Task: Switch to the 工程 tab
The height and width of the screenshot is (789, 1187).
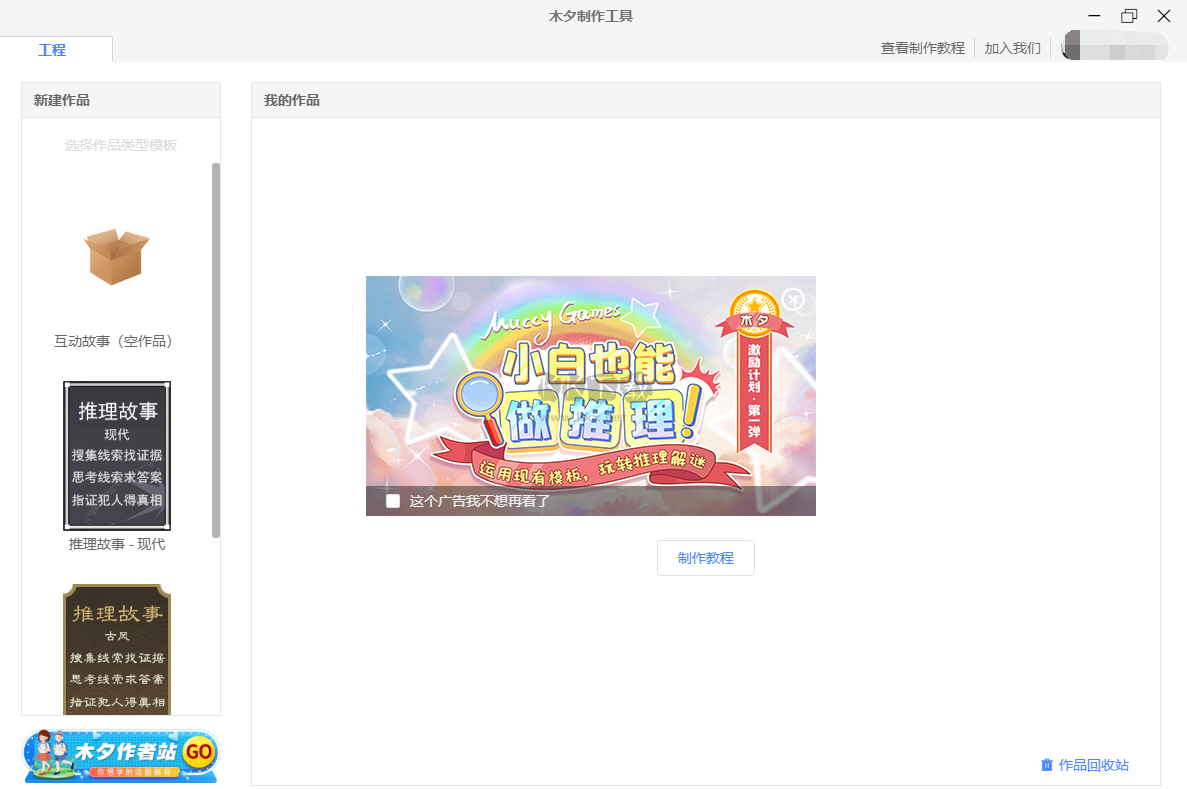Action: click(x=53, y=48)
